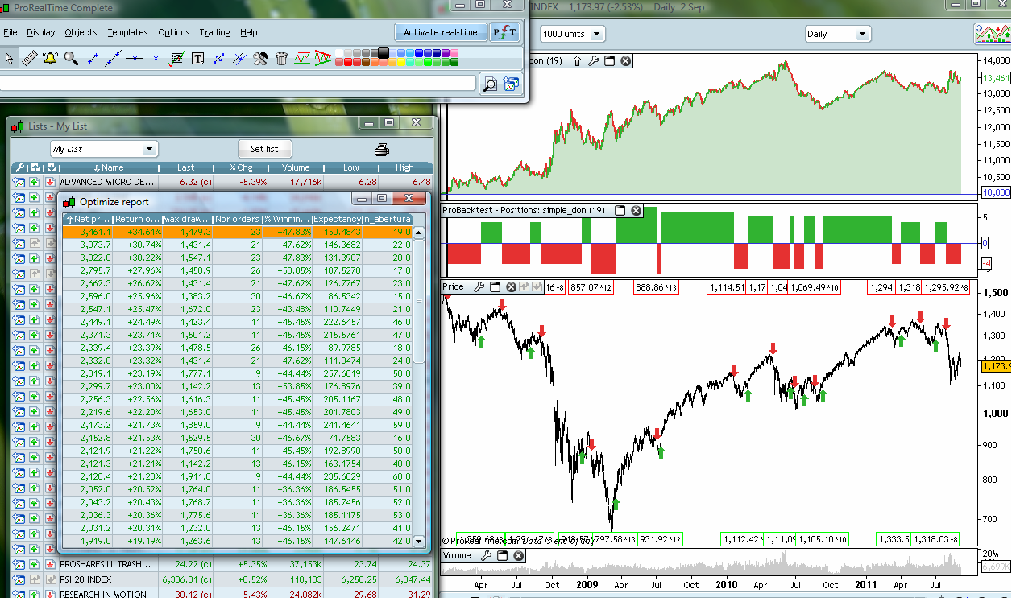This screenshot has height=598, width=1011.
Task: Open the Templates menu
Action: pyautogui.click(x=127, y=32)
